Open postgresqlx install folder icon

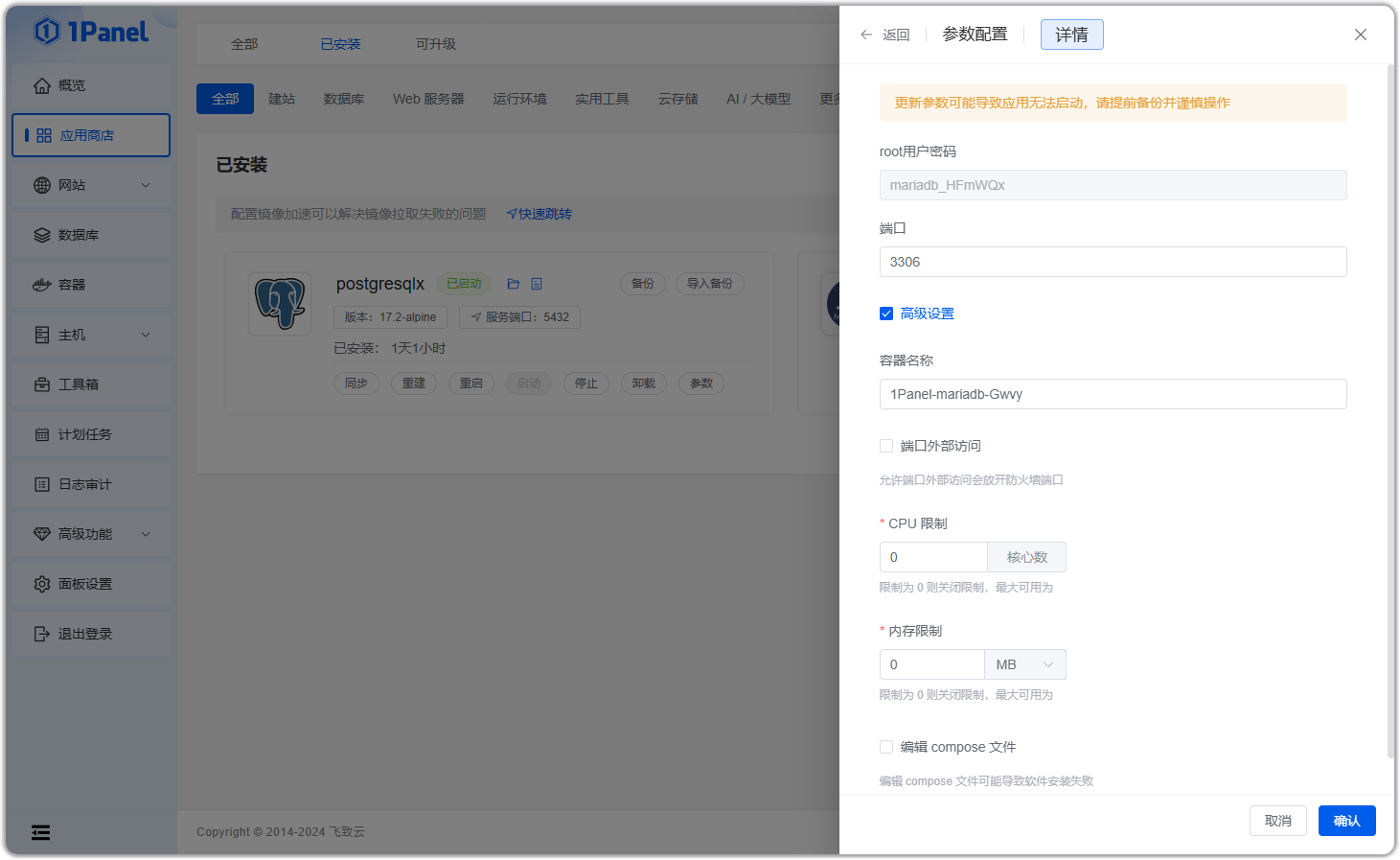tap(514, 284)
